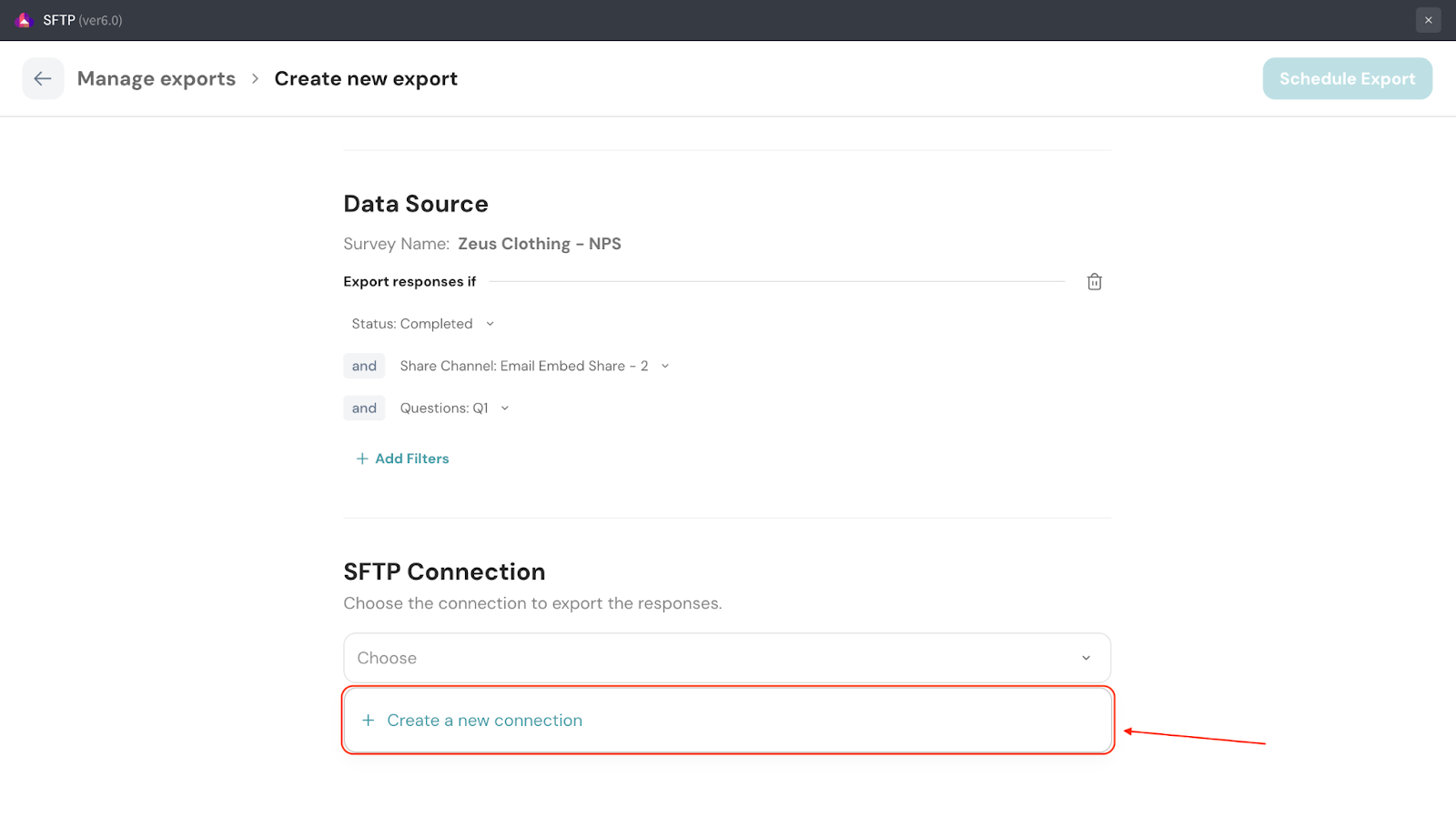Click the Zeus Clothing - NPS survey name
The image size is (1456, 817).
[539, 244]
